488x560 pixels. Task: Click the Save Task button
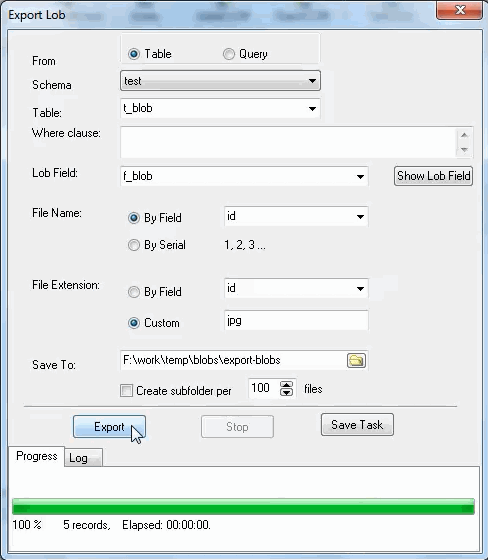(357, 425)
